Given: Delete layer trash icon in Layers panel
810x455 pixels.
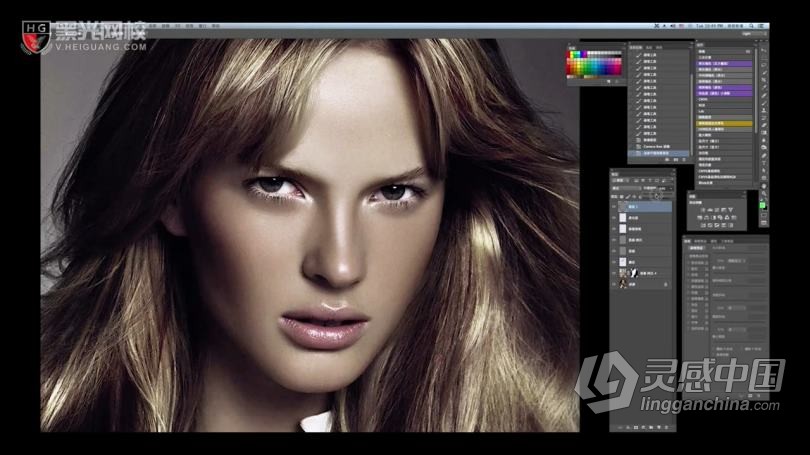Looking at the screenshot, I should coord(666,428).
